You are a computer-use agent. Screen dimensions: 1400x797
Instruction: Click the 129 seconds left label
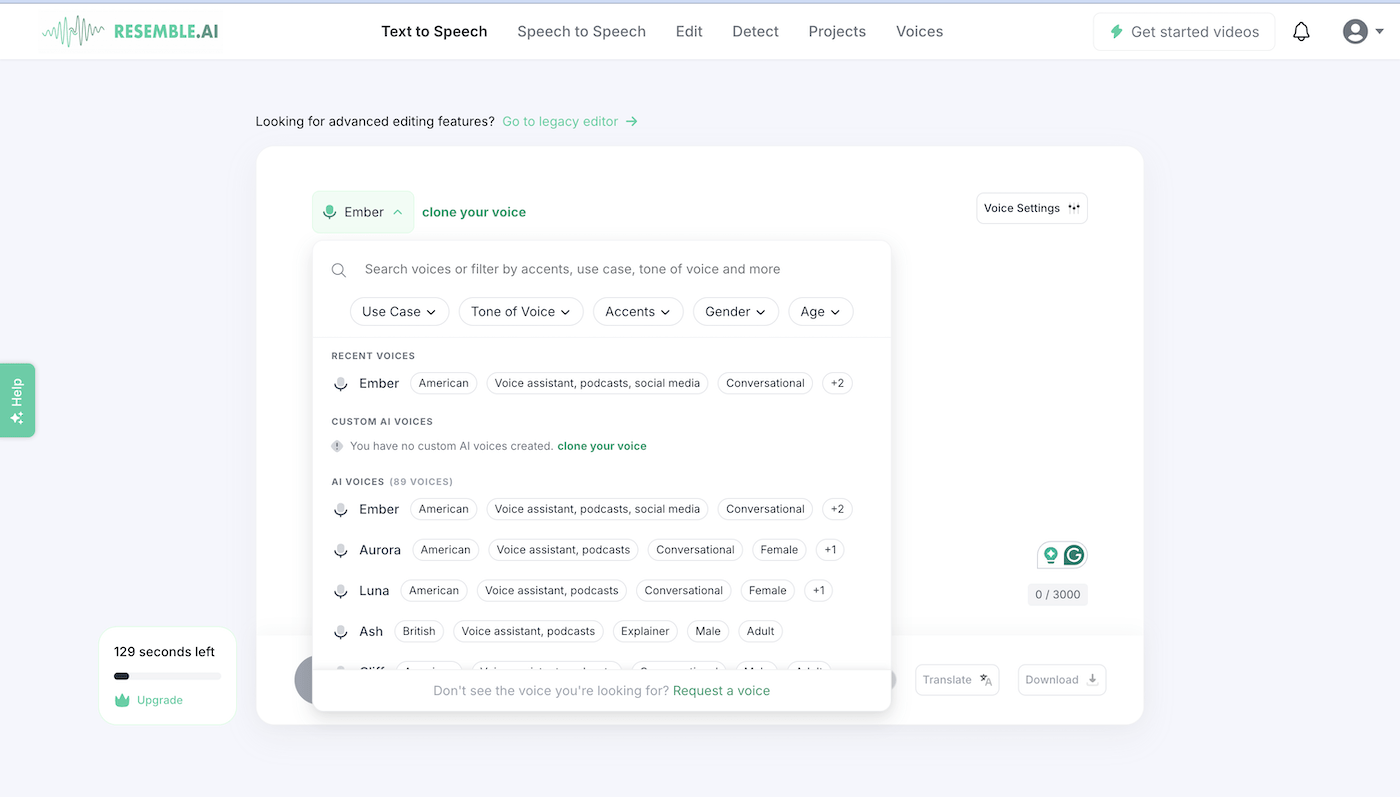164,652
